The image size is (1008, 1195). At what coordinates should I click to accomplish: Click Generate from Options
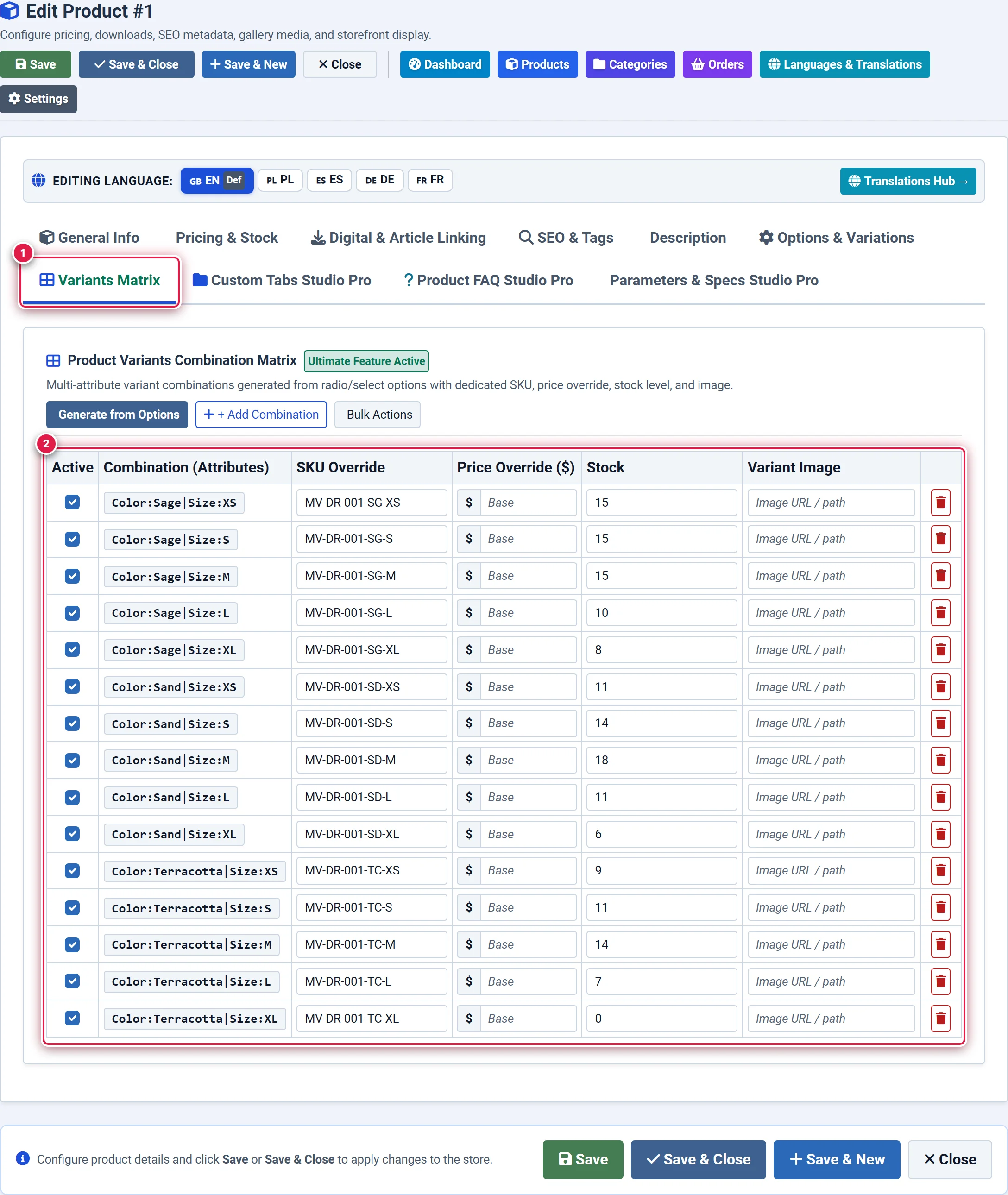tap(117, 415)
